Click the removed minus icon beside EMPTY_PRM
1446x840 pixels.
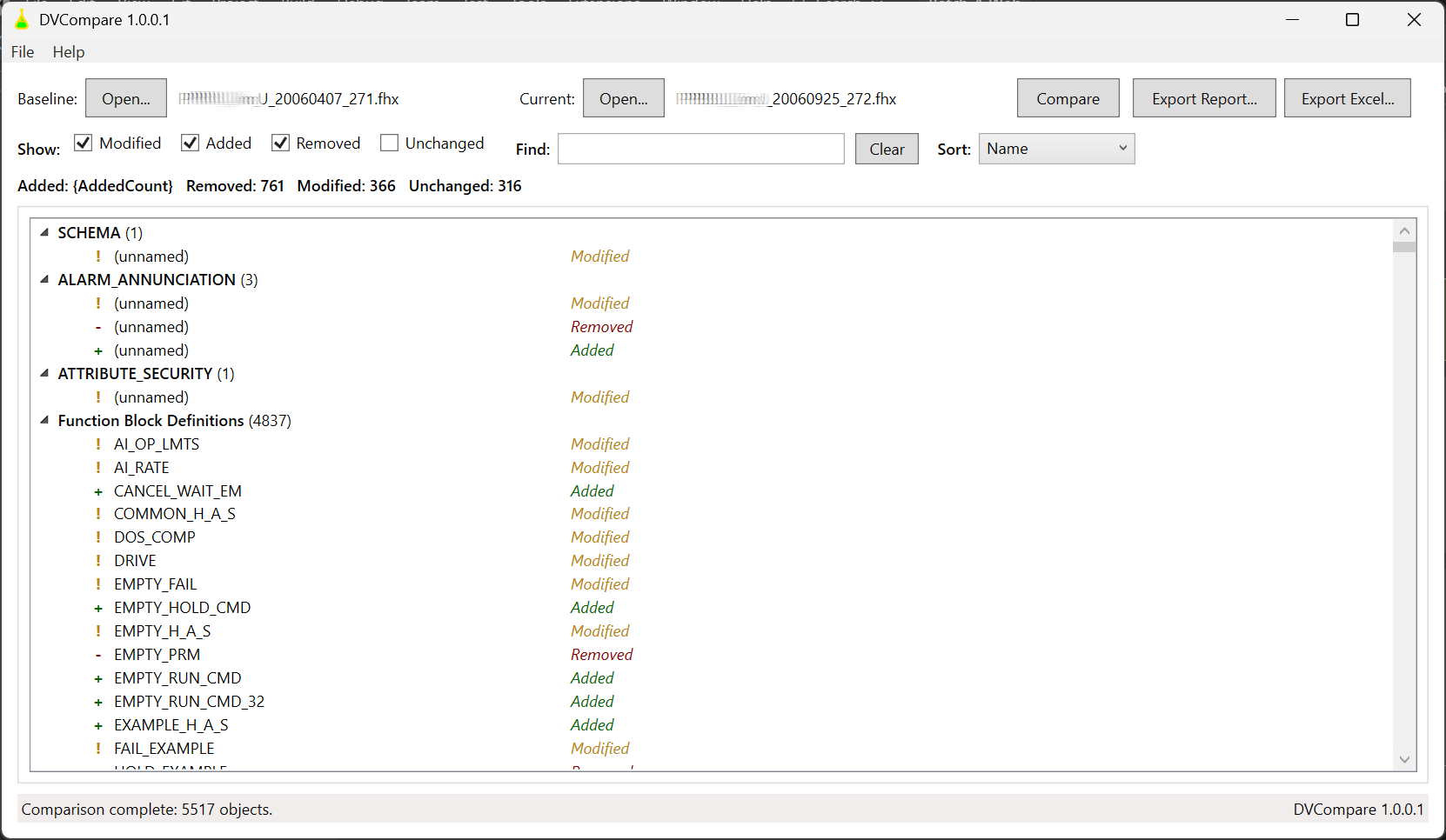tap(98, 656)
